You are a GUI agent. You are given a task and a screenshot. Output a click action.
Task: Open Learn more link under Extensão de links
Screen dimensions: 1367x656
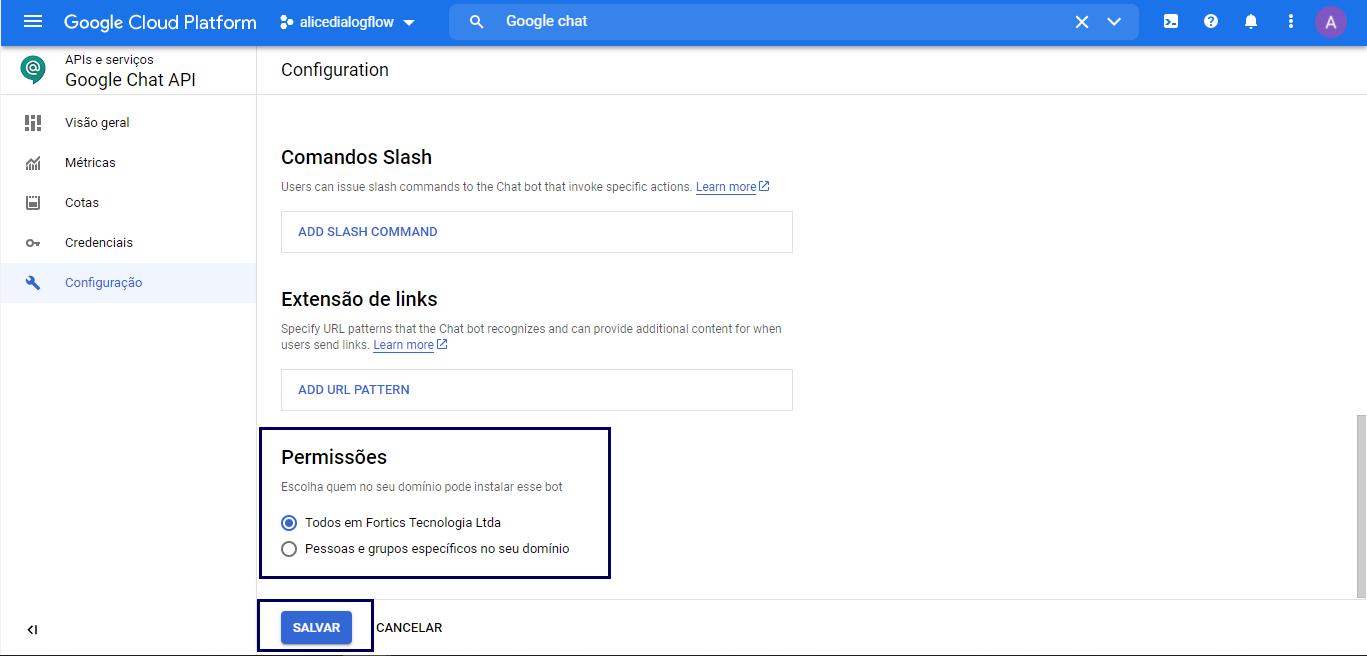(410, 345)
